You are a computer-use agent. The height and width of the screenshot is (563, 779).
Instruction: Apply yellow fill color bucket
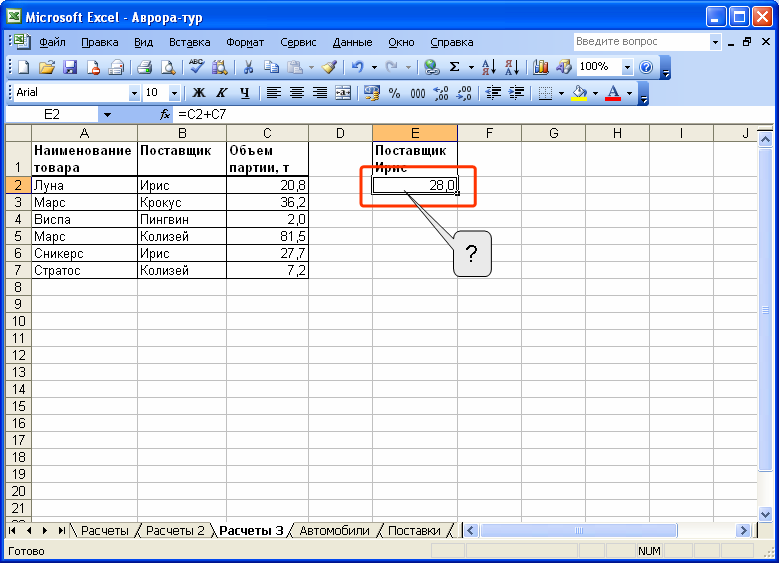tap(579, 93)
